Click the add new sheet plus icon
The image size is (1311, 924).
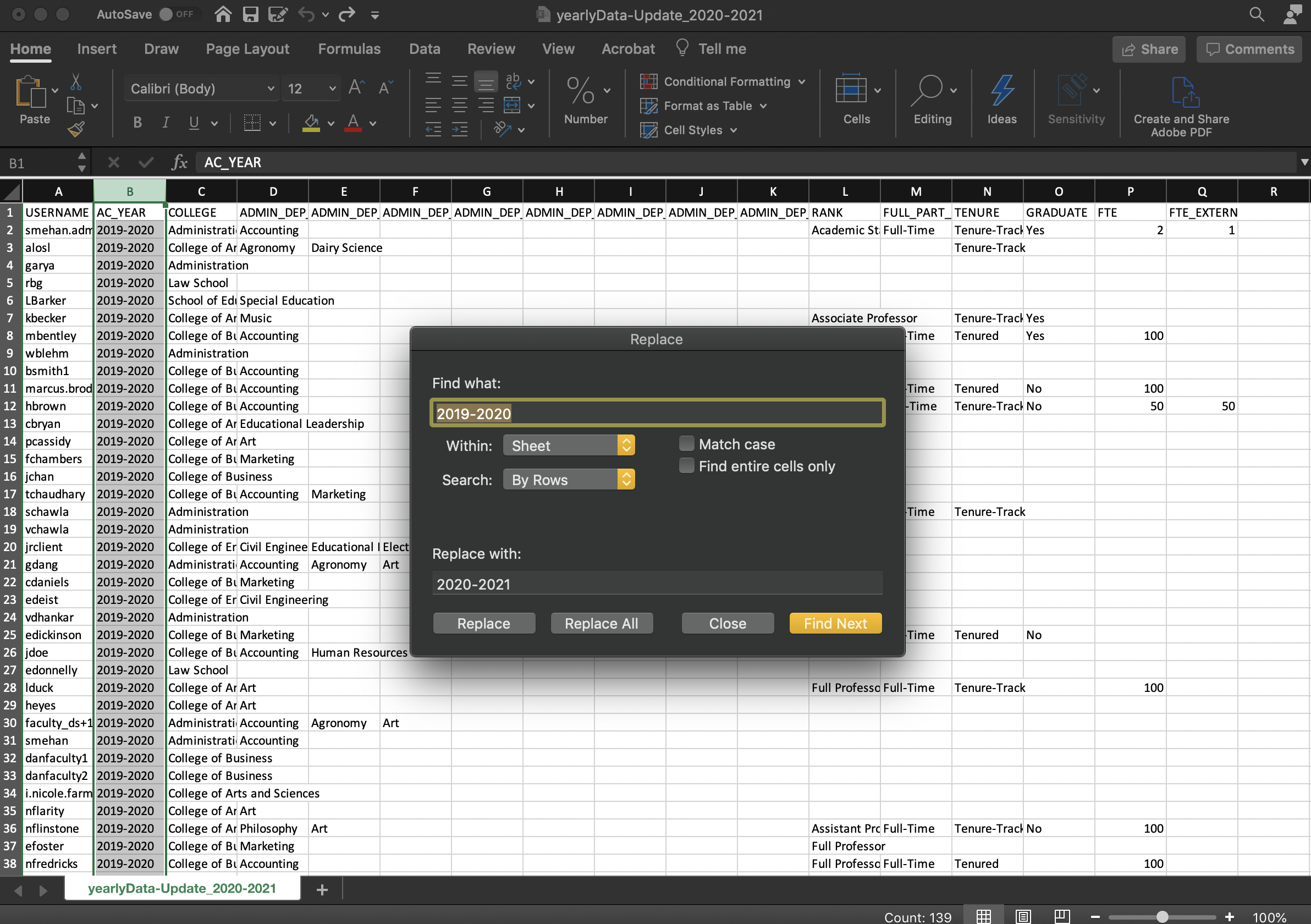point(322,890)
